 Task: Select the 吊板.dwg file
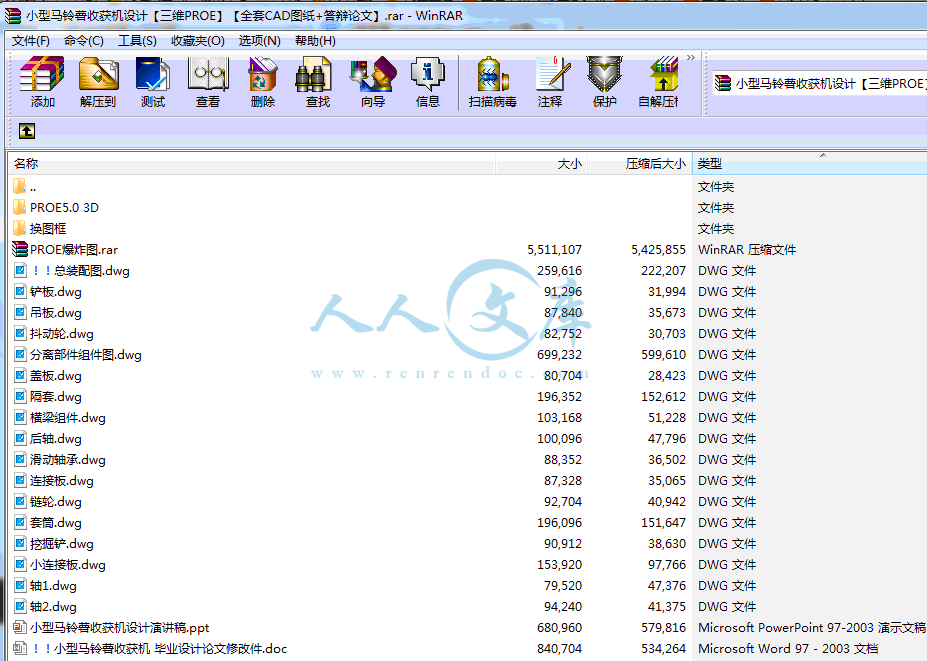pyautogui.click(x=47, y=313)
